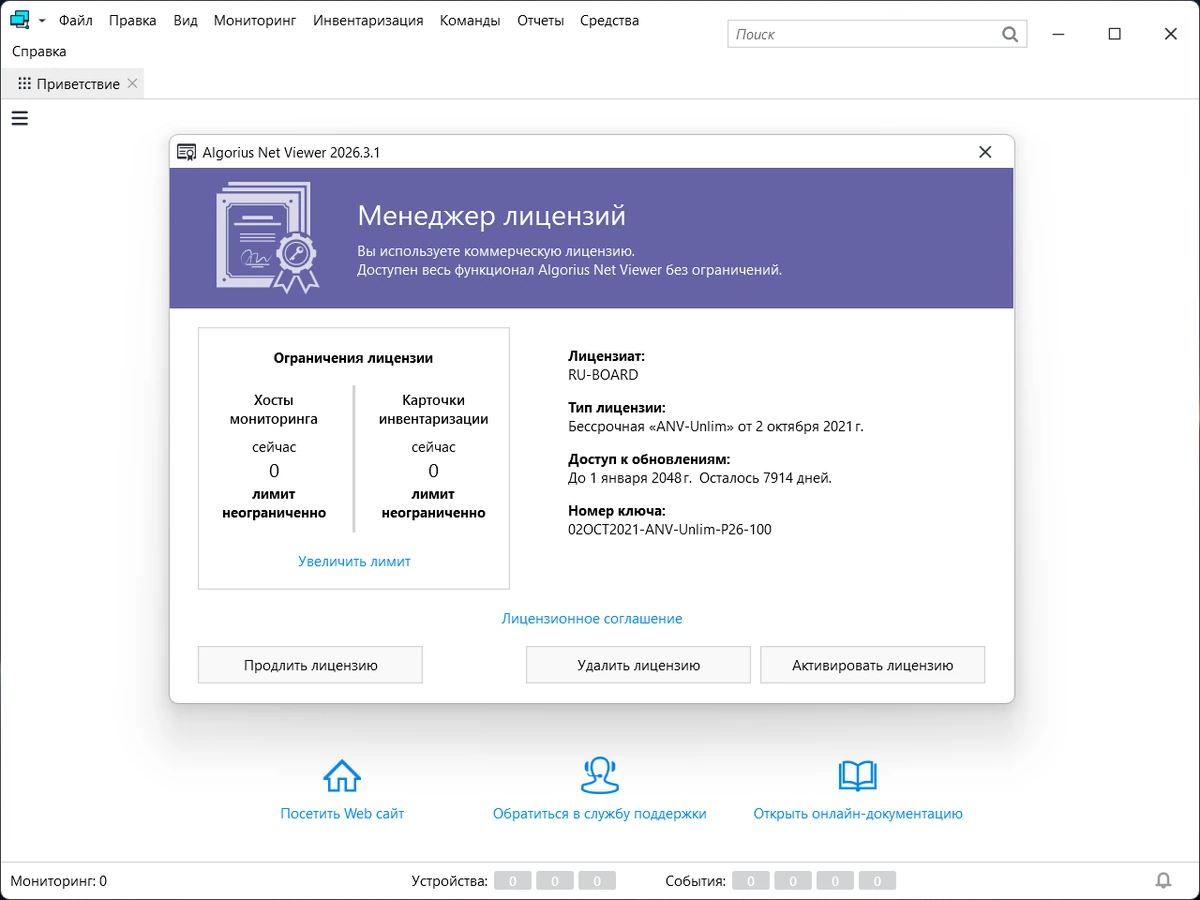Open the Правка menu

pos(133,20)
